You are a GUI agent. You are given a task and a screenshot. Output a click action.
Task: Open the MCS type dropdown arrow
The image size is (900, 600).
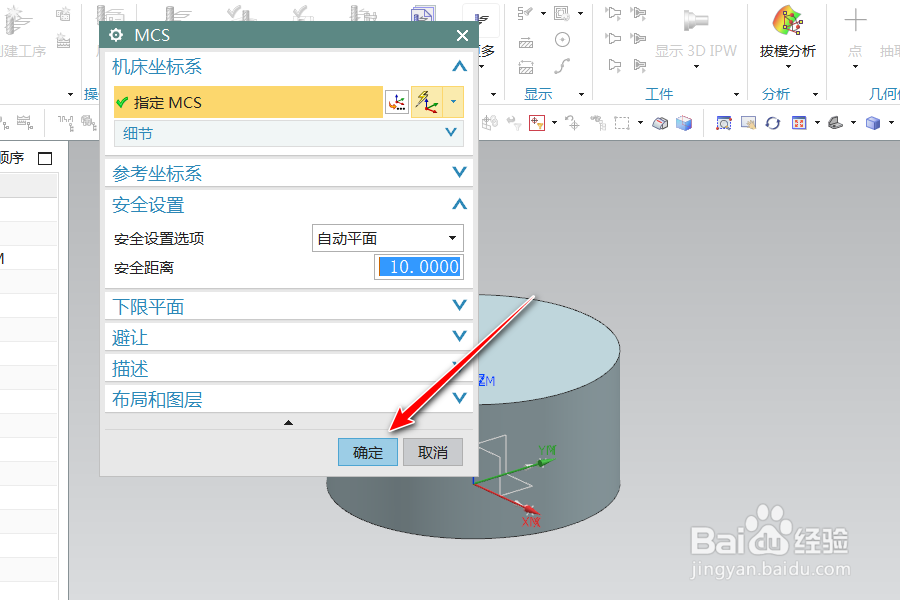coord(453,102)
